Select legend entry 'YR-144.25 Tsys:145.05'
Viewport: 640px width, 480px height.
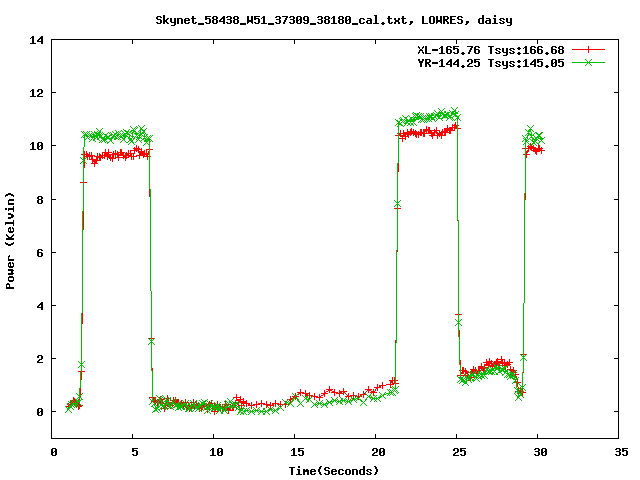pos(491,63)
